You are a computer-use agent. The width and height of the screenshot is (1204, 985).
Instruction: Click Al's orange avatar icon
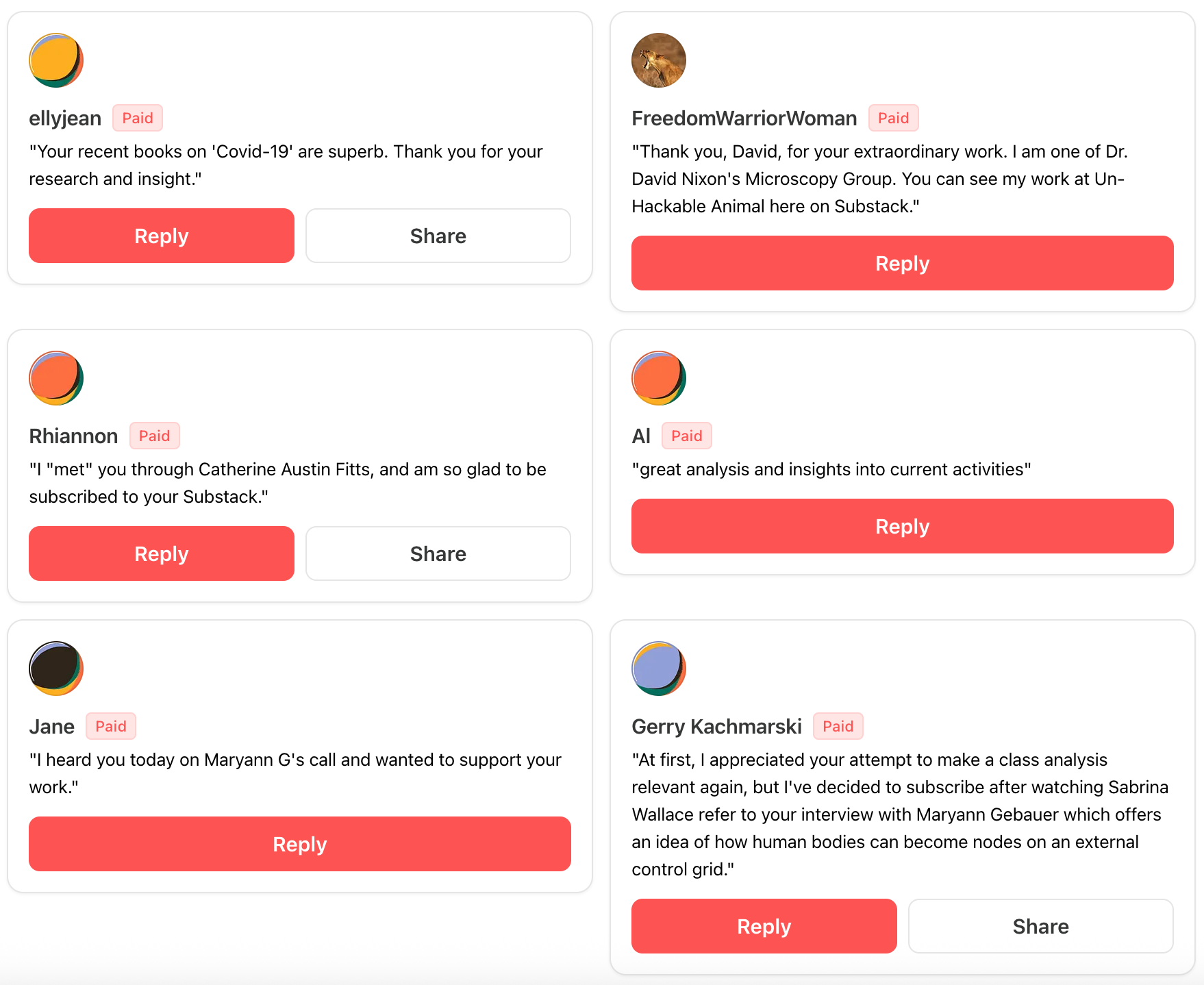click(658, 378)
